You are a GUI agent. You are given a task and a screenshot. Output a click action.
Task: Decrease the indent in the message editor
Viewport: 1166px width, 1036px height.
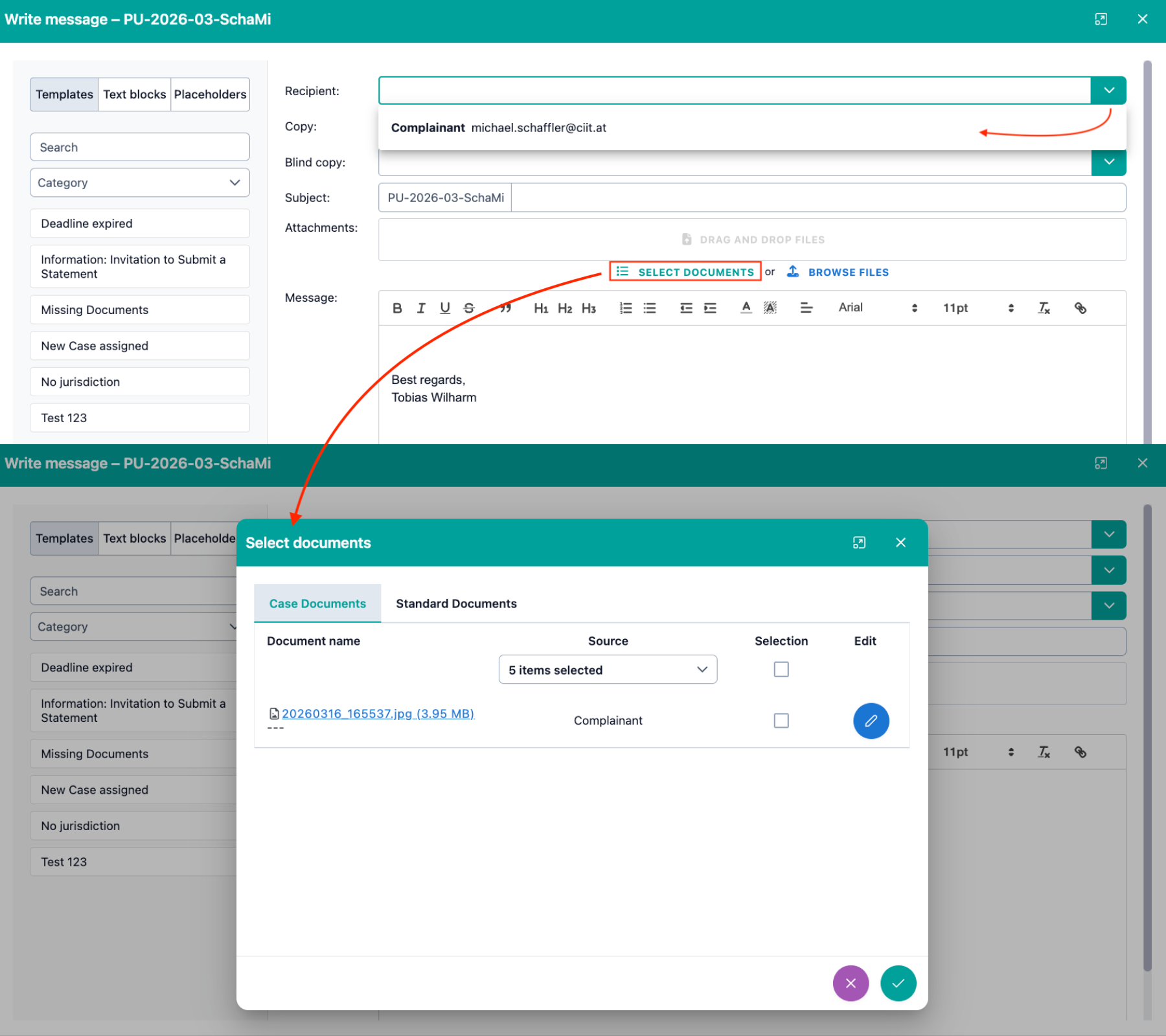pos(686,308)
